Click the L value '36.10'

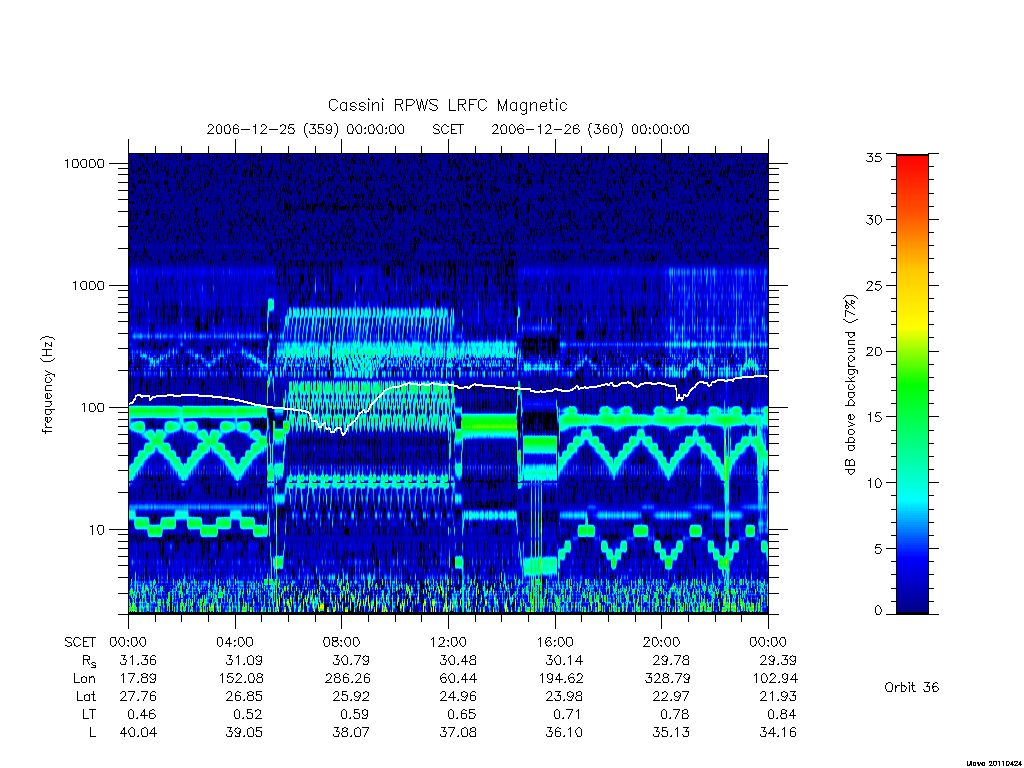click(564, 733)
